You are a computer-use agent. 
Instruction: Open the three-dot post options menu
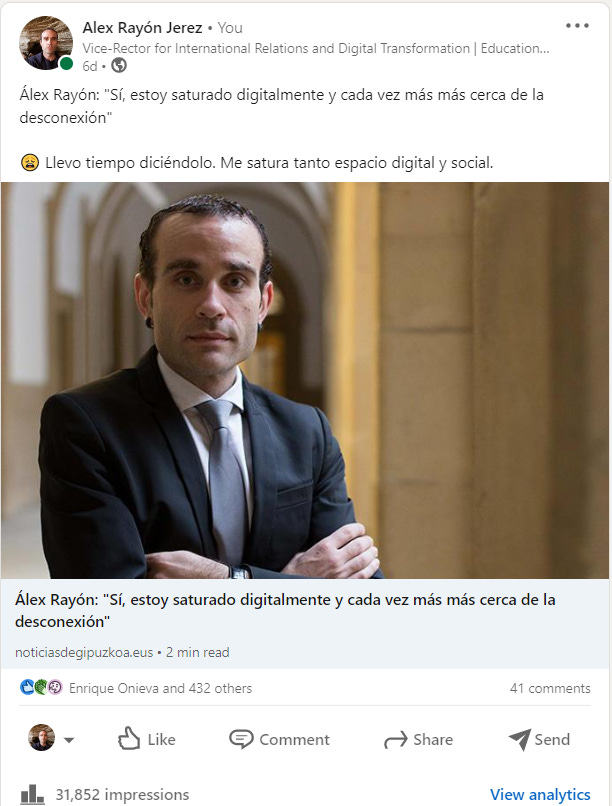point(577,26)
